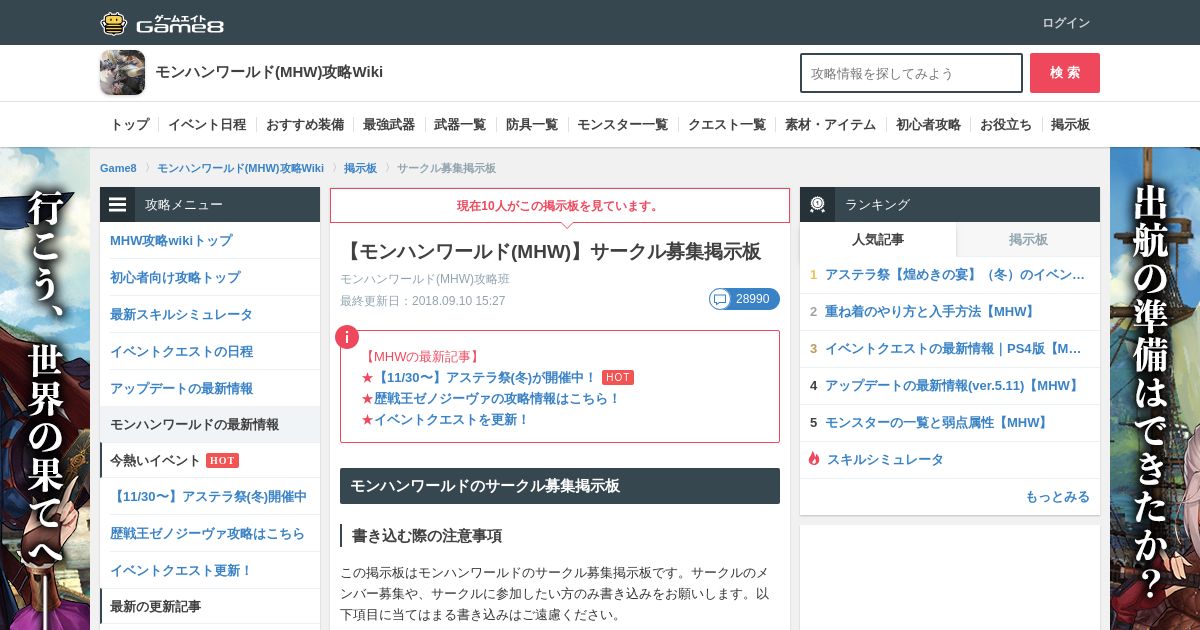Click right side banner 出航の準備はできたか？
This screenshot has height=630, width=1200.
(1155, 389)
